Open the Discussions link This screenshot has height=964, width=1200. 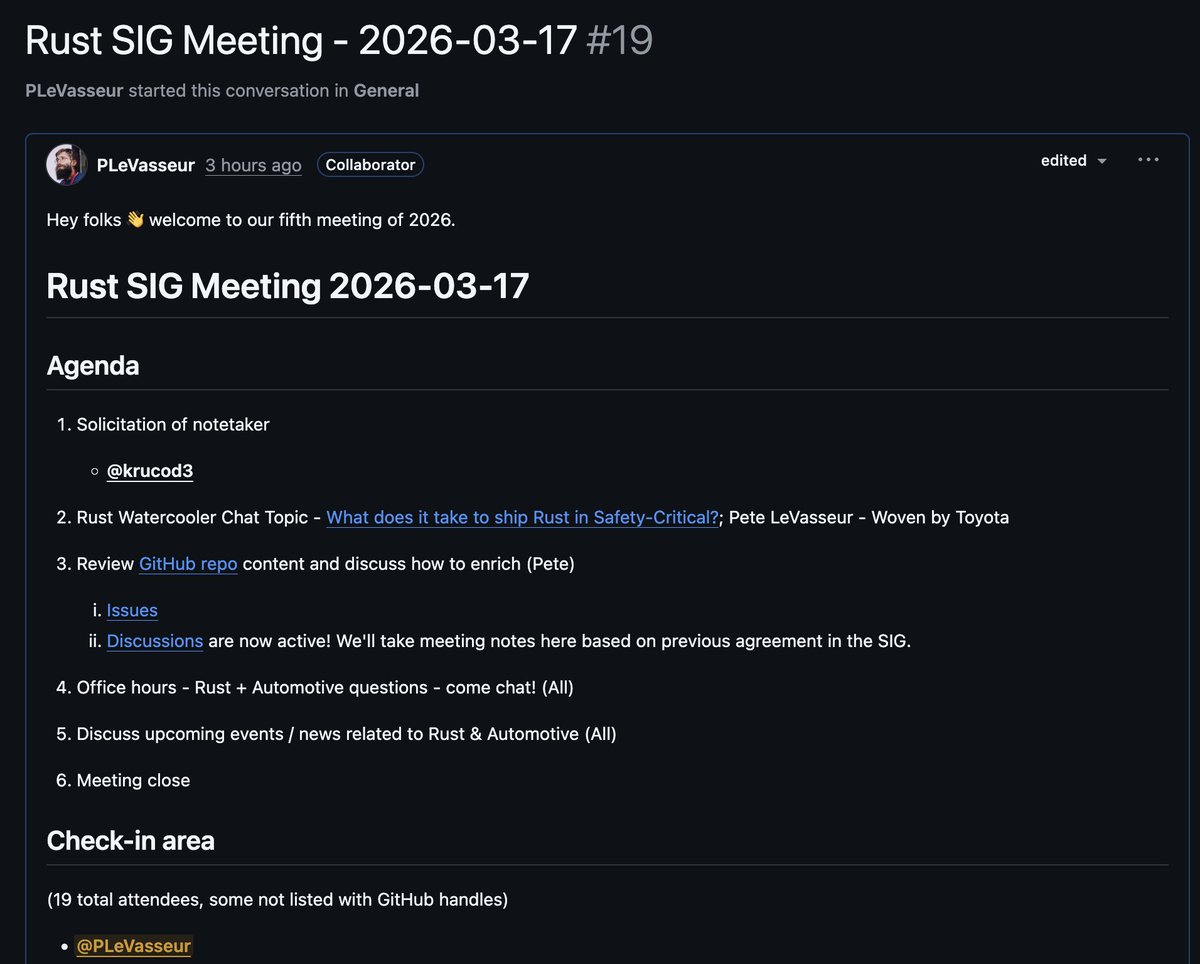(155, 641)
